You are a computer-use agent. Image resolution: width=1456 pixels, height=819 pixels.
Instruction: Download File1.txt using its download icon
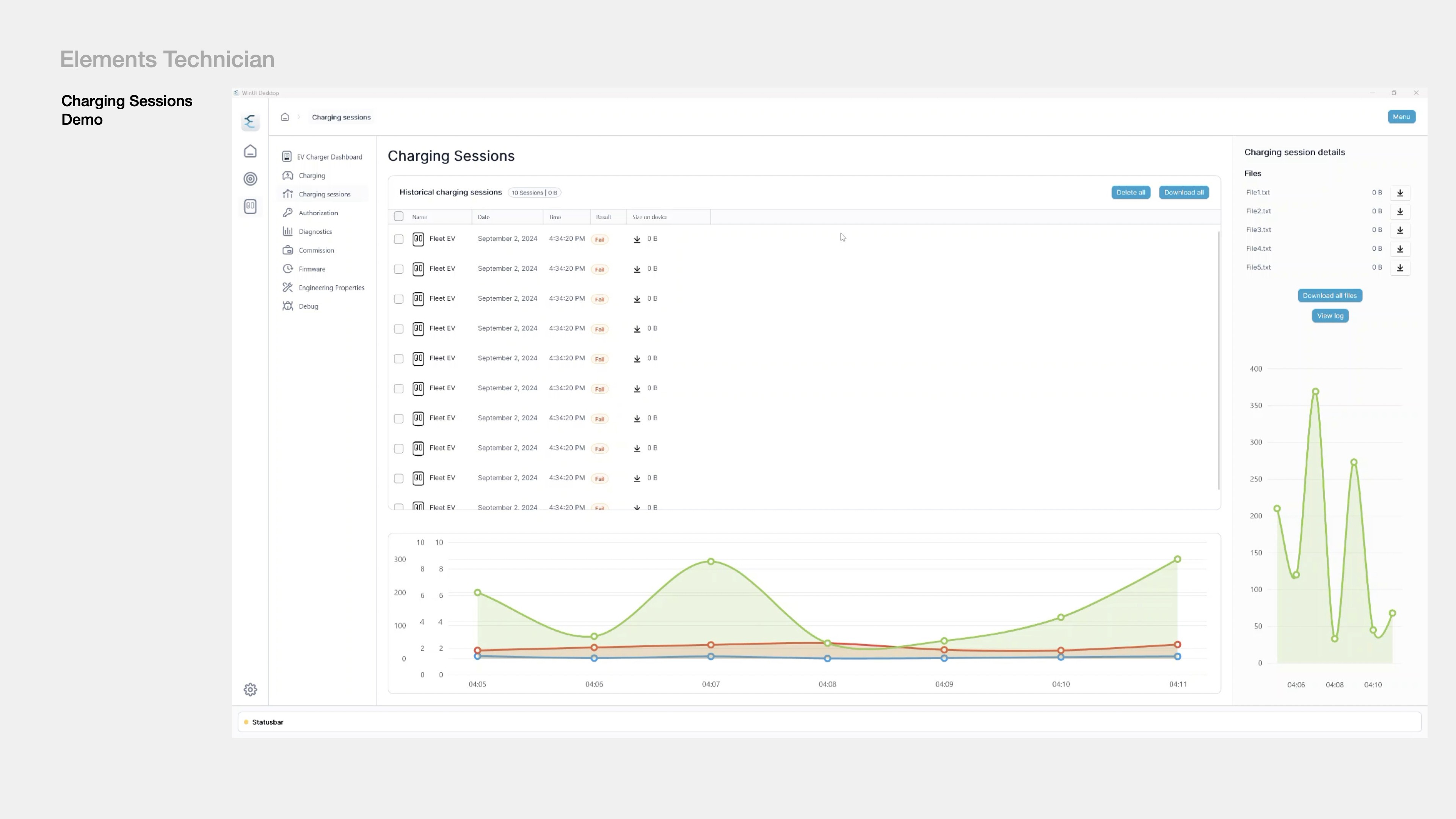1400,193
